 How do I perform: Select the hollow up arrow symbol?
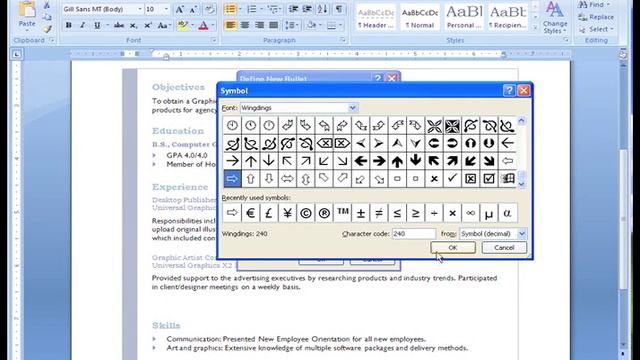(x=251, y=178)
